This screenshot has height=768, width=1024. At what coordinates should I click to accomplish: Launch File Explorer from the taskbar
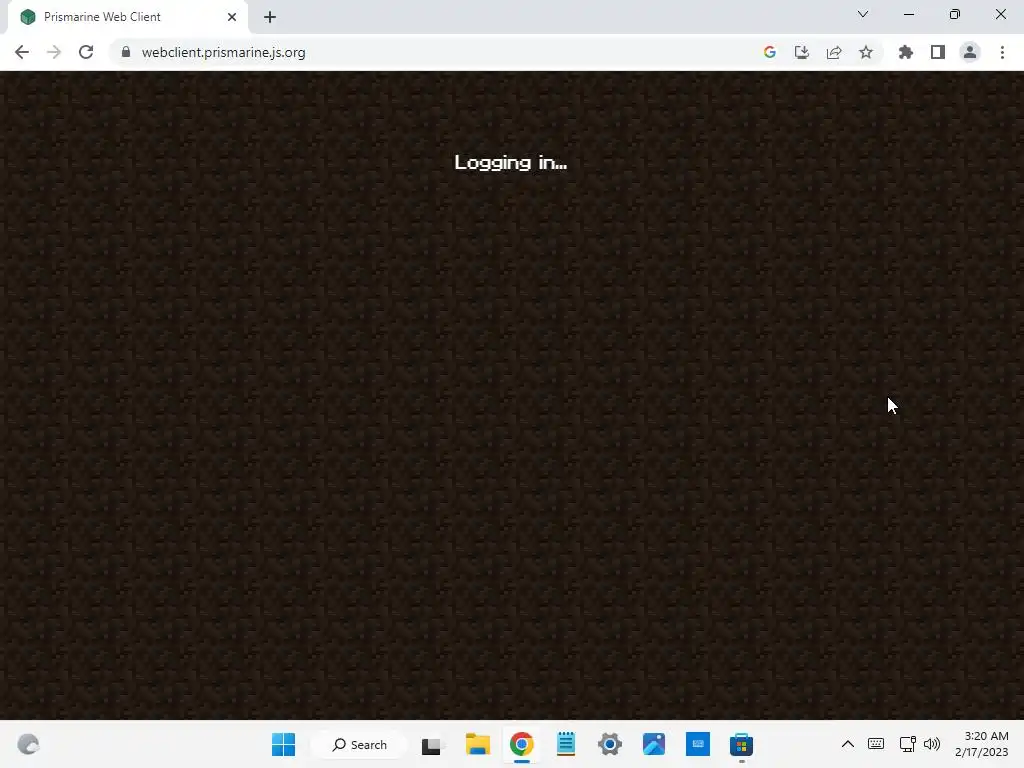pyautogui.click(x=477, y=744)
